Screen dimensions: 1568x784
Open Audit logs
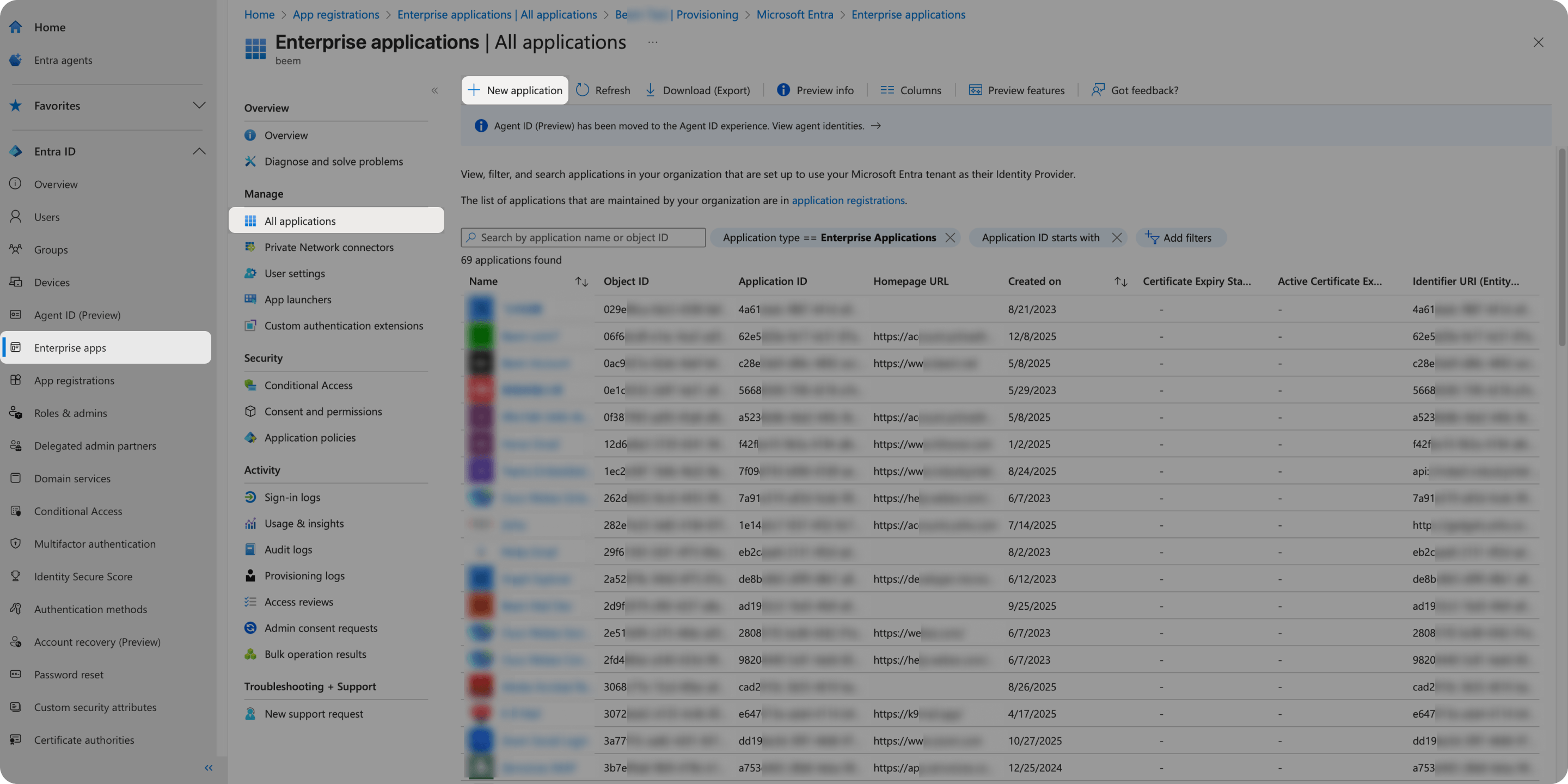pos(288,550)
